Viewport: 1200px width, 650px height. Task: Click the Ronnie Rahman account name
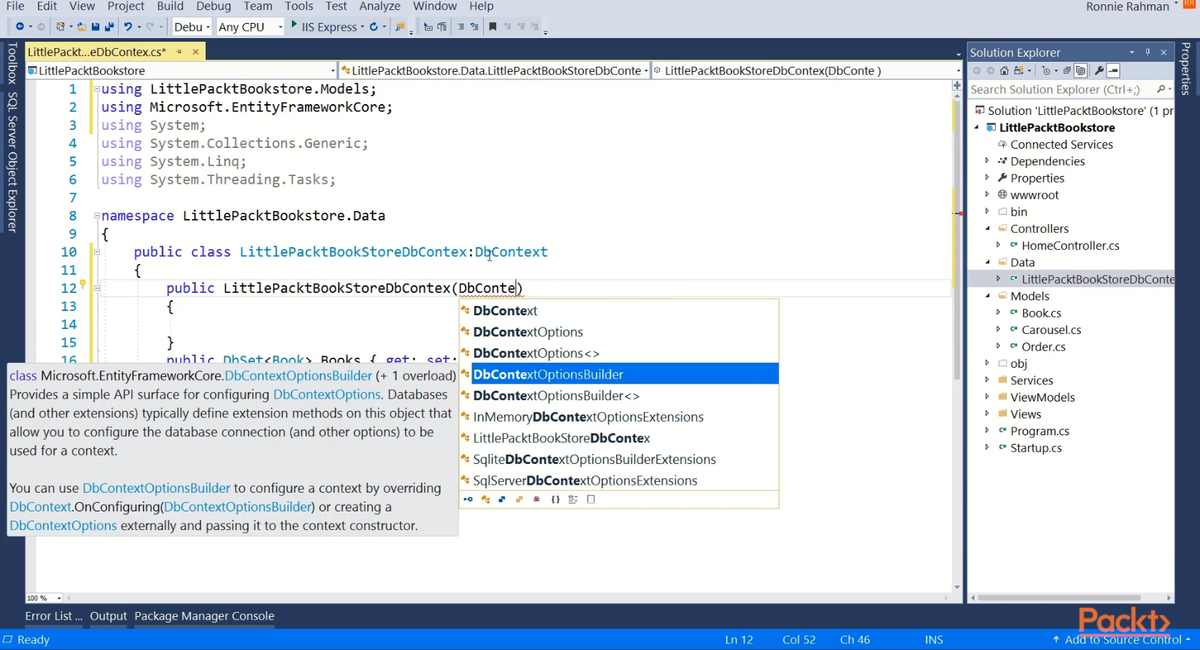[x=1127, y=6]
